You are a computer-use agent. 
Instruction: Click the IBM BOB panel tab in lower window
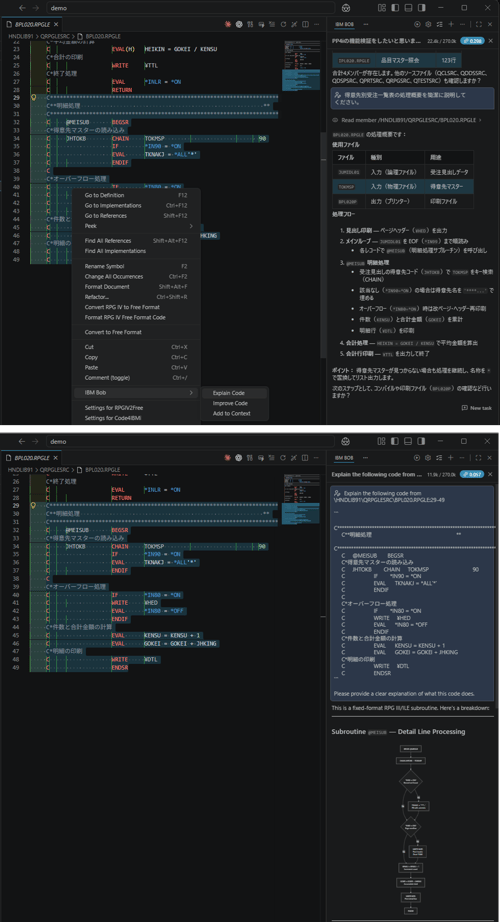(x=344, y=457)
